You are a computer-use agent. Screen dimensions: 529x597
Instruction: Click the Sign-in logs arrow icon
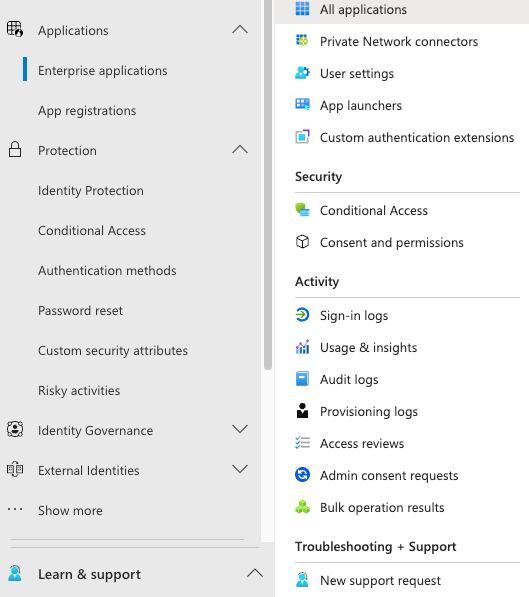tap(302, 314)
